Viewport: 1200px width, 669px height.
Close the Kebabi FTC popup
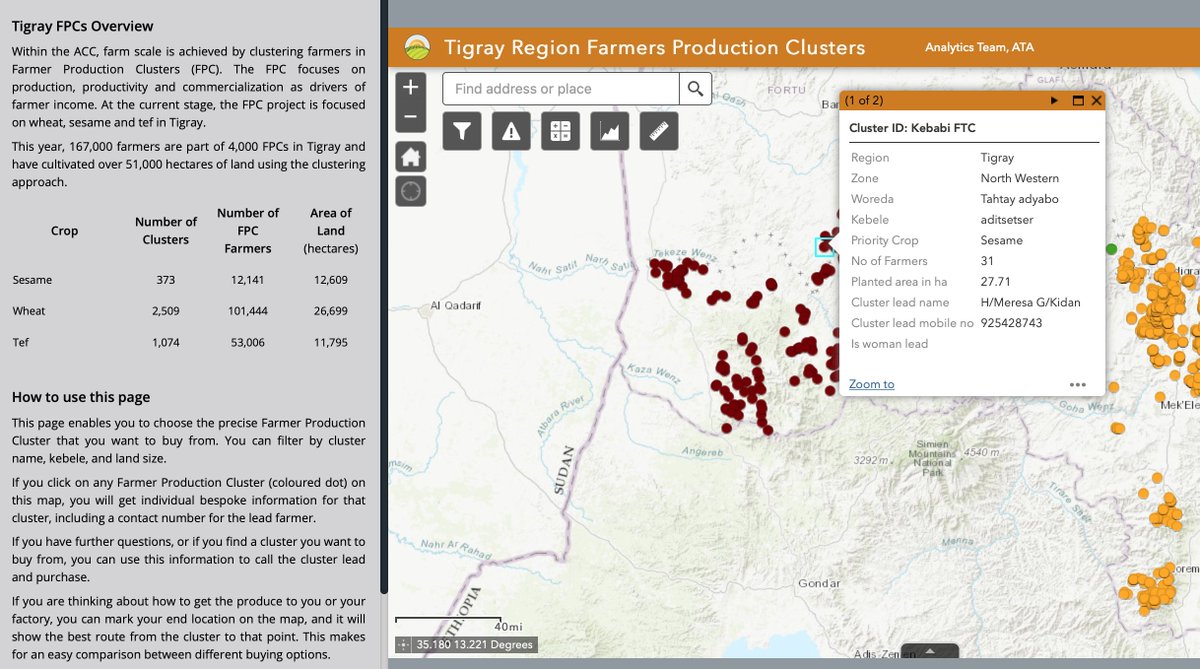pos(1096,101)
